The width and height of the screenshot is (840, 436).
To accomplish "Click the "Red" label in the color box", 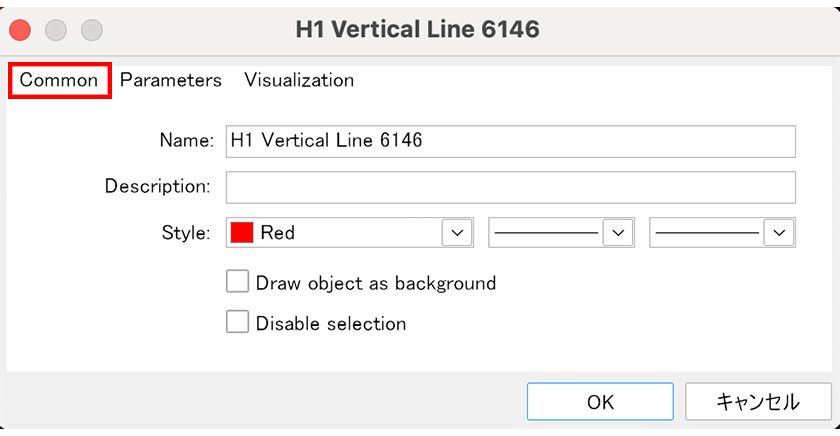I will (x=278, y=233).
